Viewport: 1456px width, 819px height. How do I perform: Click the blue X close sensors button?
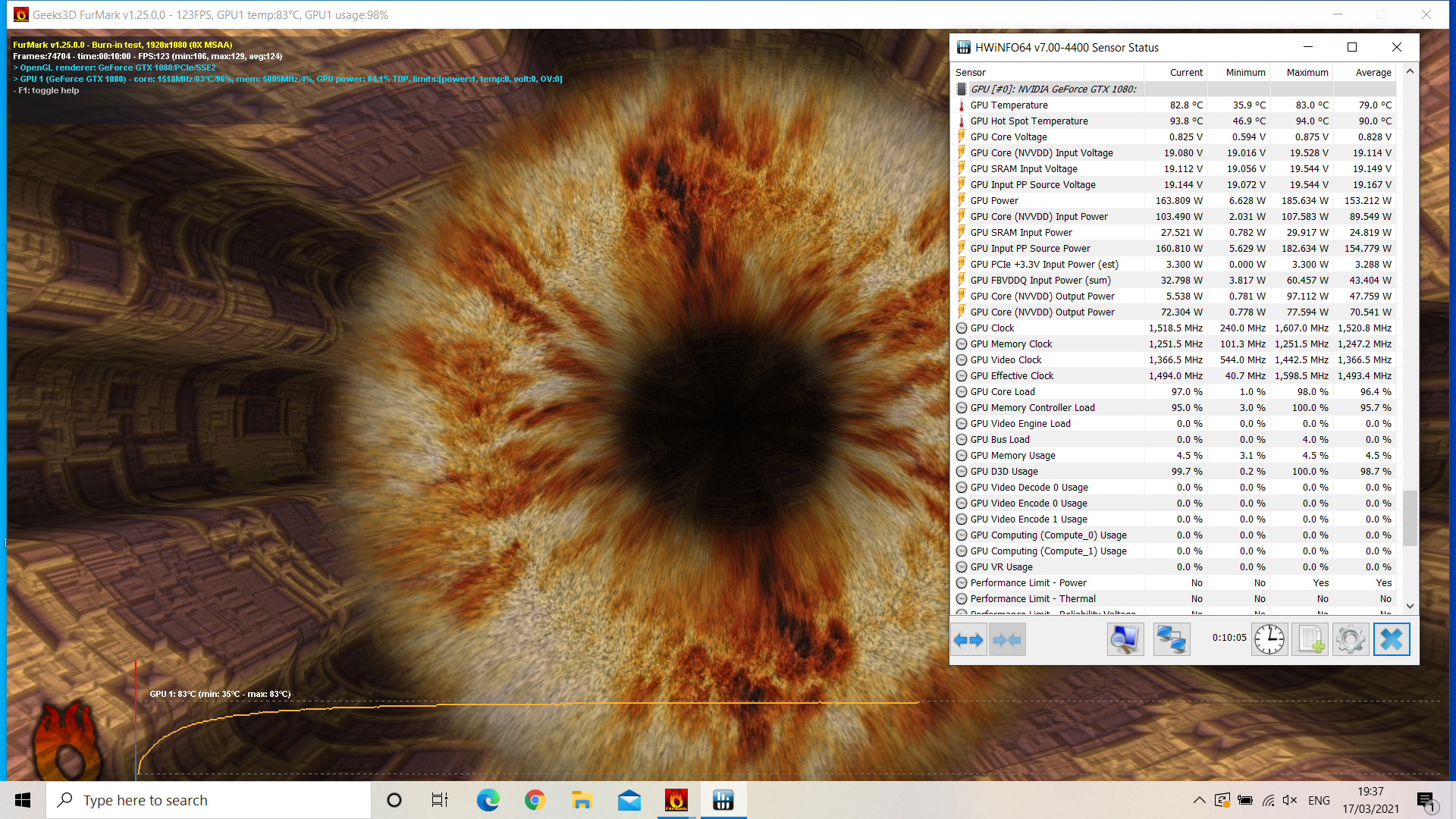1392,640
